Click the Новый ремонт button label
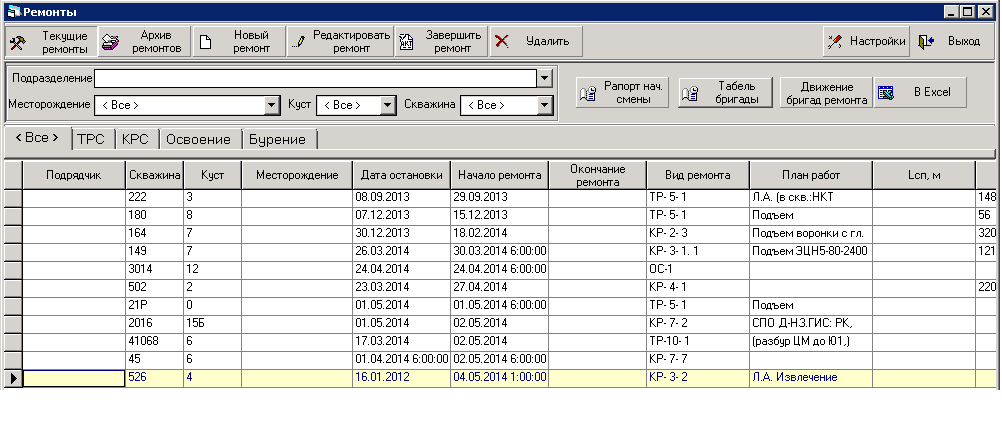Viewport: 1002px width, 426px height. click(x=251, y=42)
